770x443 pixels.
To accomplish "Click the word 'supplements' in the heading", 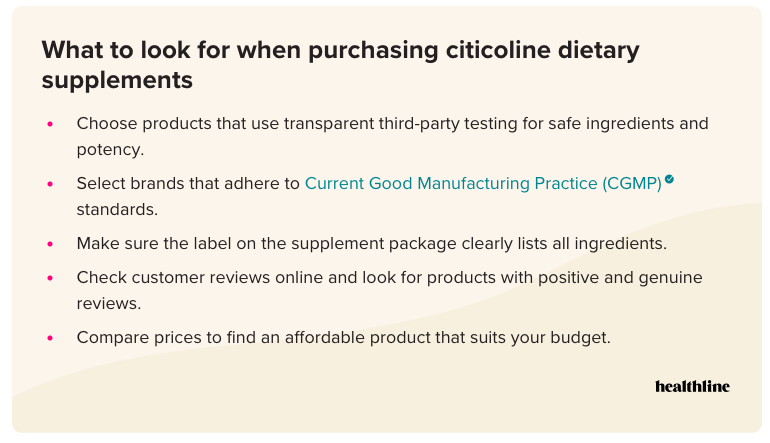I will pyautogui.click(x=117, y=80).
